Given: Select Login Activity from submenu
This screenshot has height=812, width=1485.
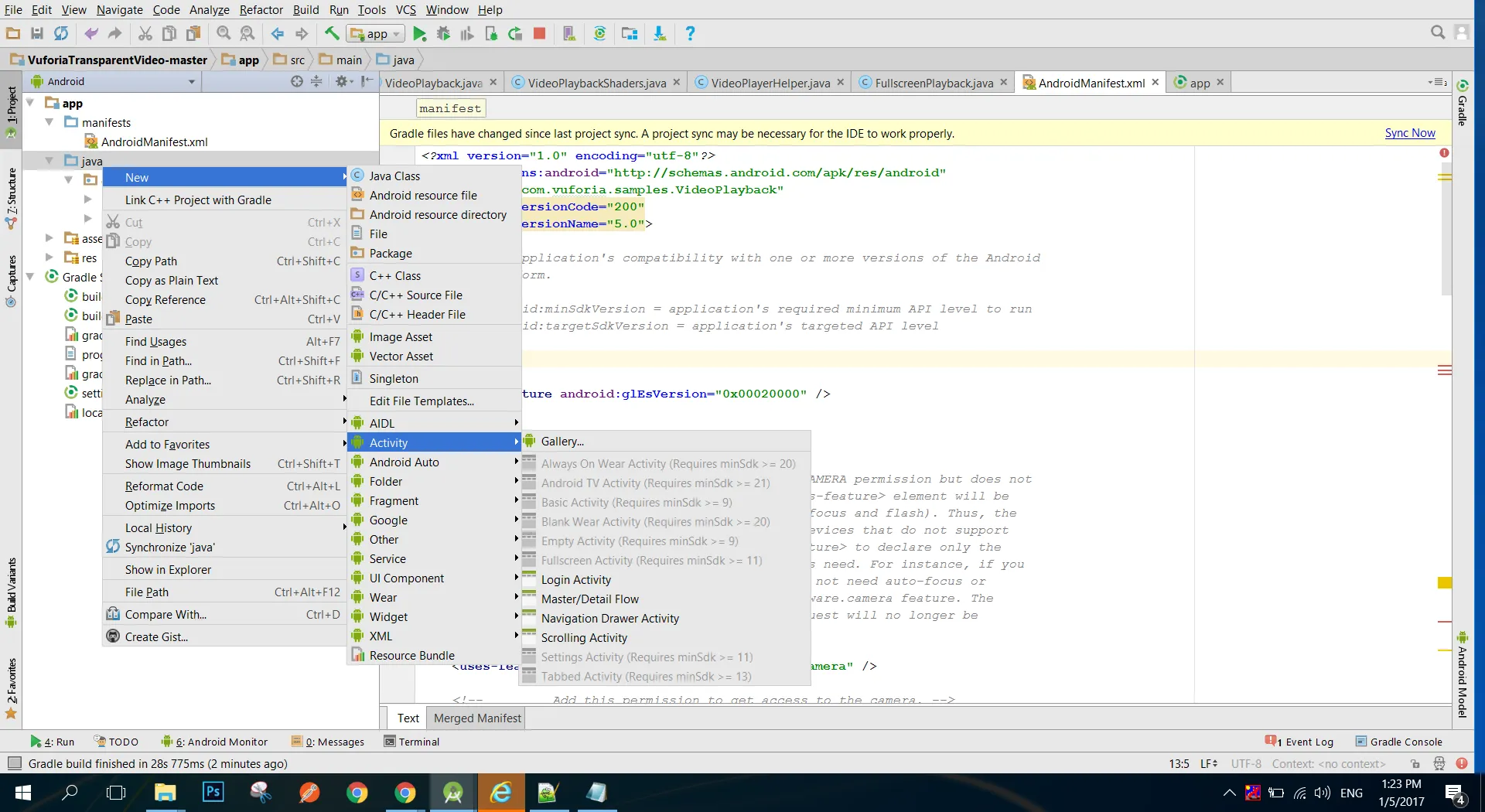Looking at the screenshot, I should (x=575, y=580).
